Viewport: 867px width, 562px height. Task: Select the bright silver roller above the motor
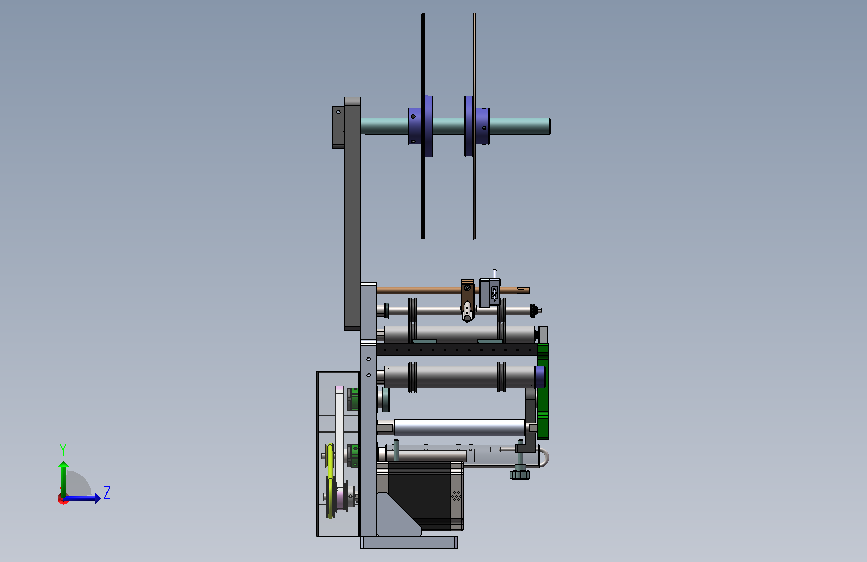pos(459,428)
